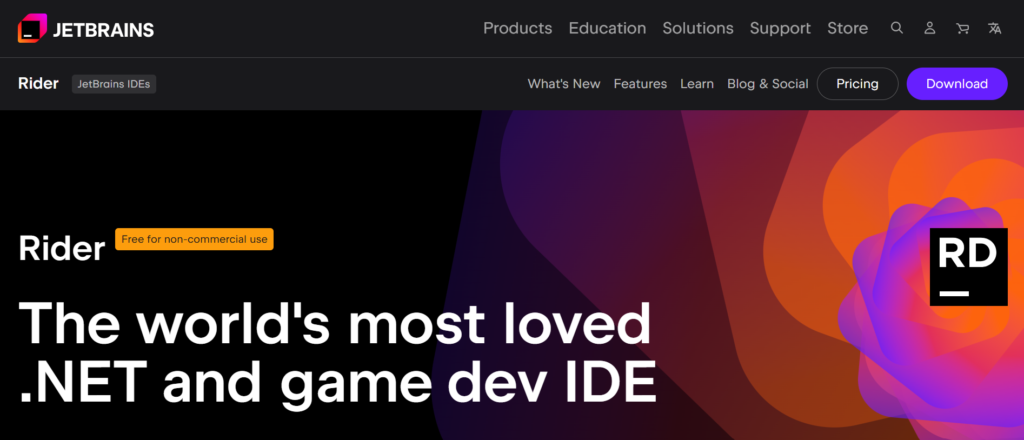The height and width of the screenshot is (440, 1024).
Task: Go to What's New page
Action: click(564, 84)
